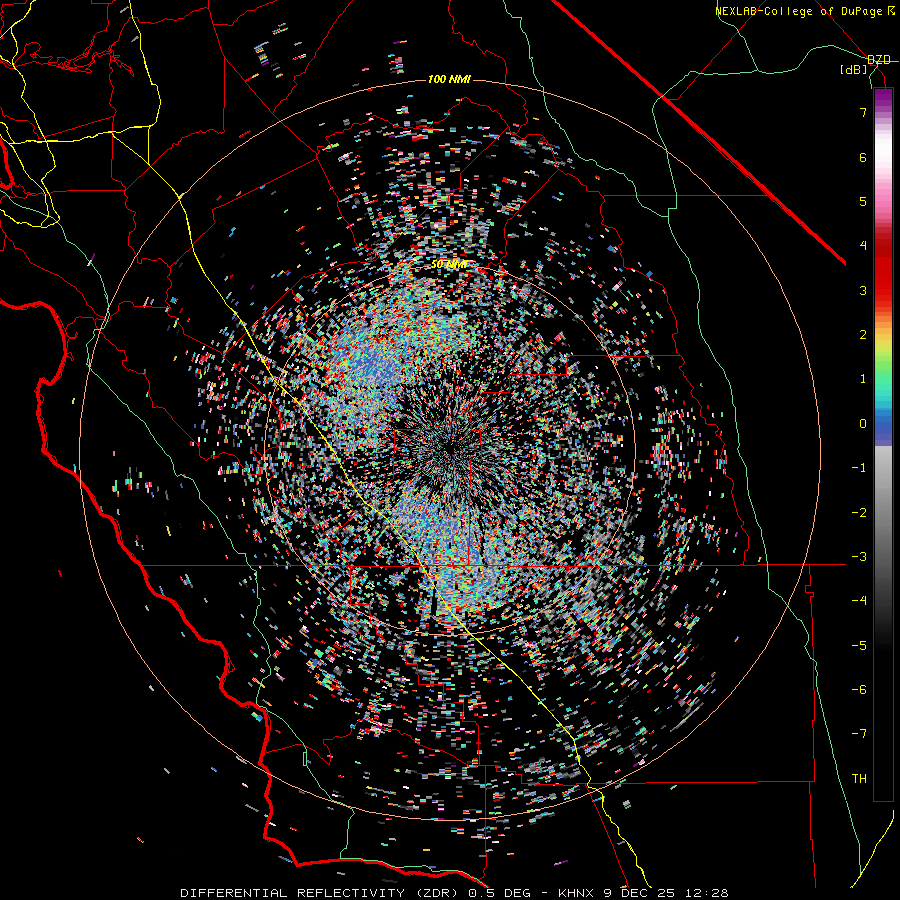The width and height of the screenshot is (900, 900).
Task: Click the scale value 3
Action: [x=863, y=290]
